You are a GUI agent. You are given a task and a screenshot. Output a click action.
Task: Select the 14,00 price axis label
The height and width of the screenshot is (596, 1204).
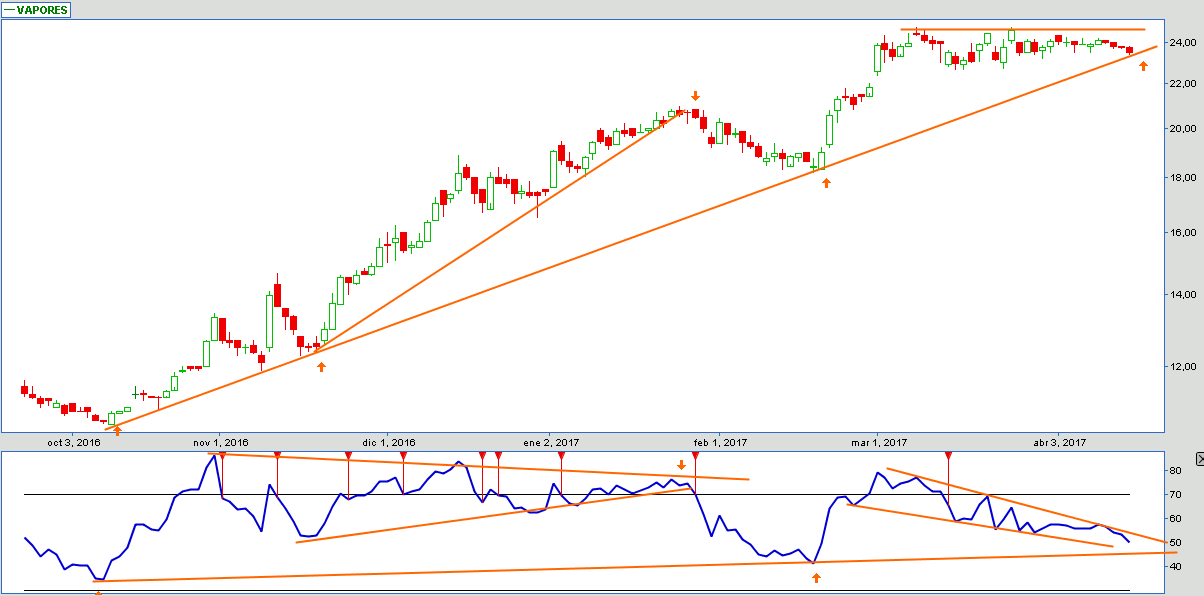pyautogui.click(x=1185, y=295)
